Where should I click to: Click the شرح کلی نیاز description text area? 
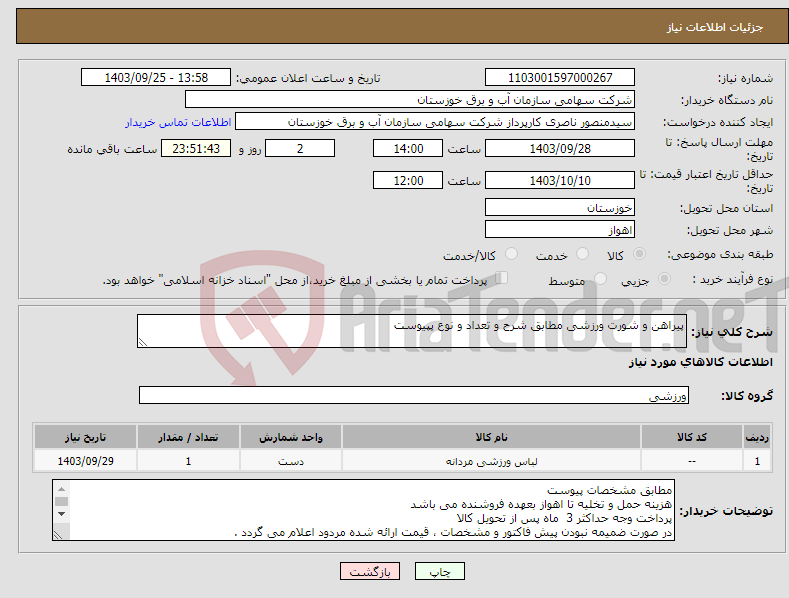pyautogui.click(x=412, y=331)
